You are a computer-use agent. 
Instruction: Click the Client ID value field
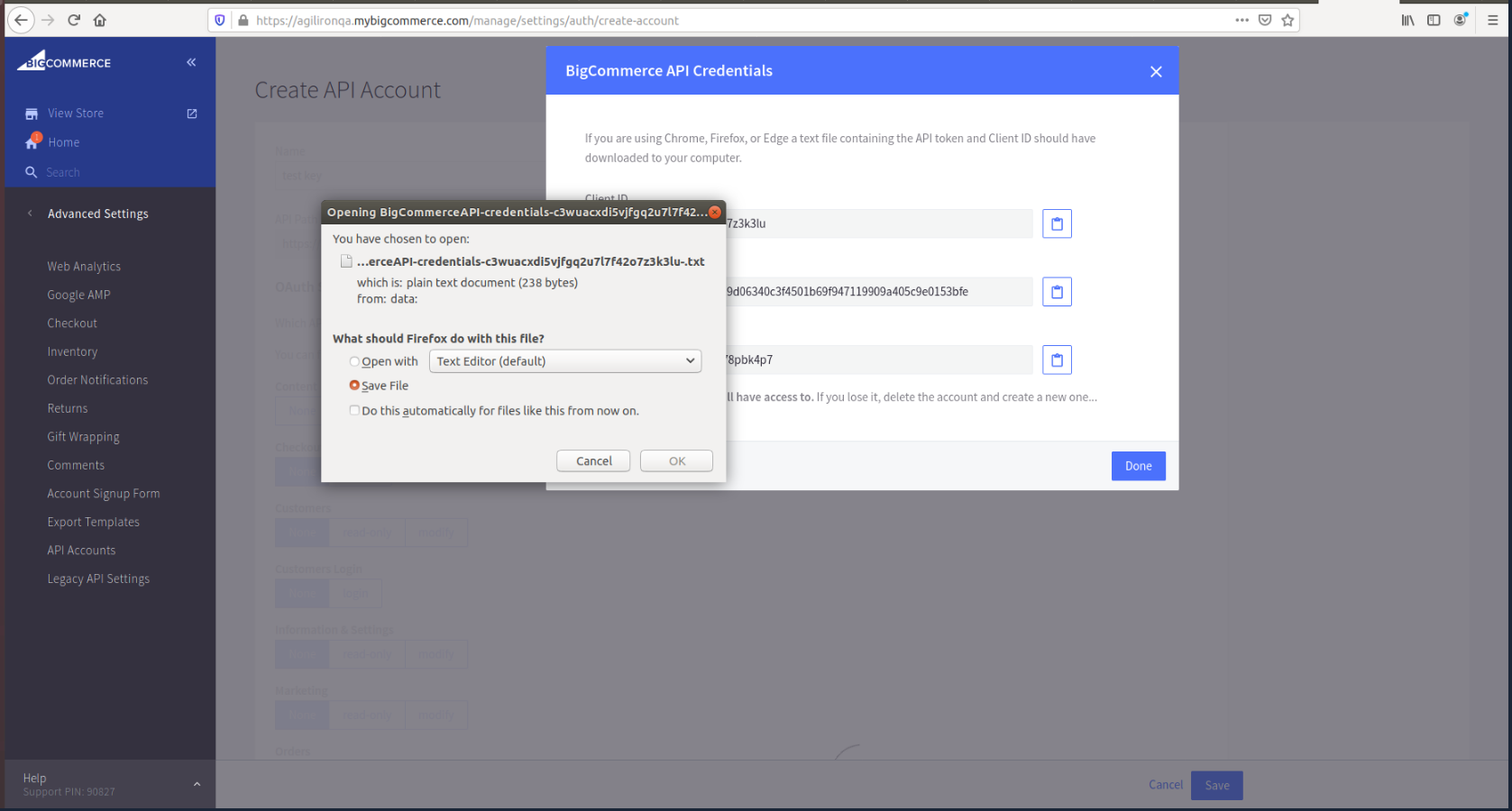coord(879,223)
